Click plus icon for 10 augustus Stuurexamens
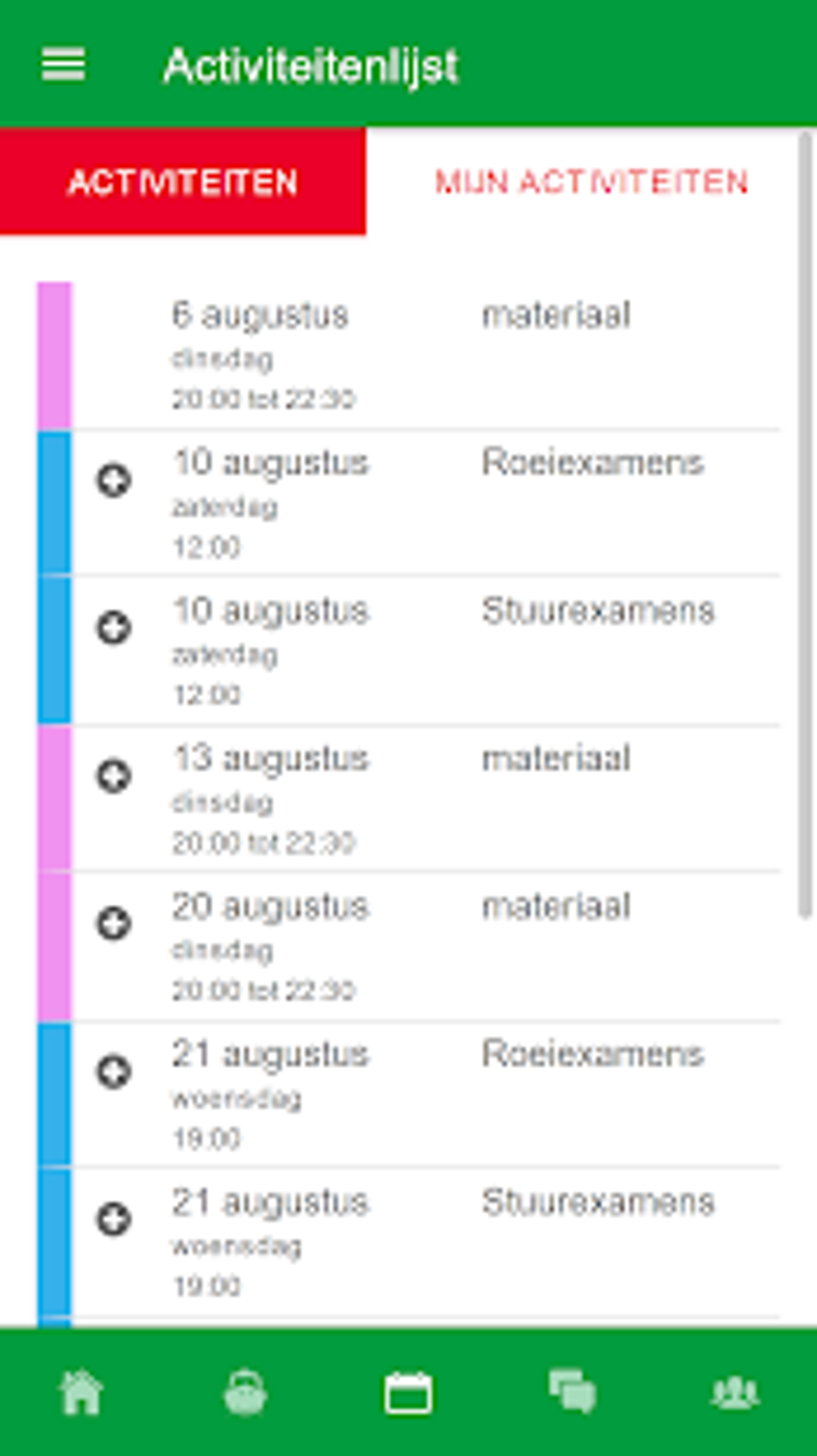 pos(114,627)
